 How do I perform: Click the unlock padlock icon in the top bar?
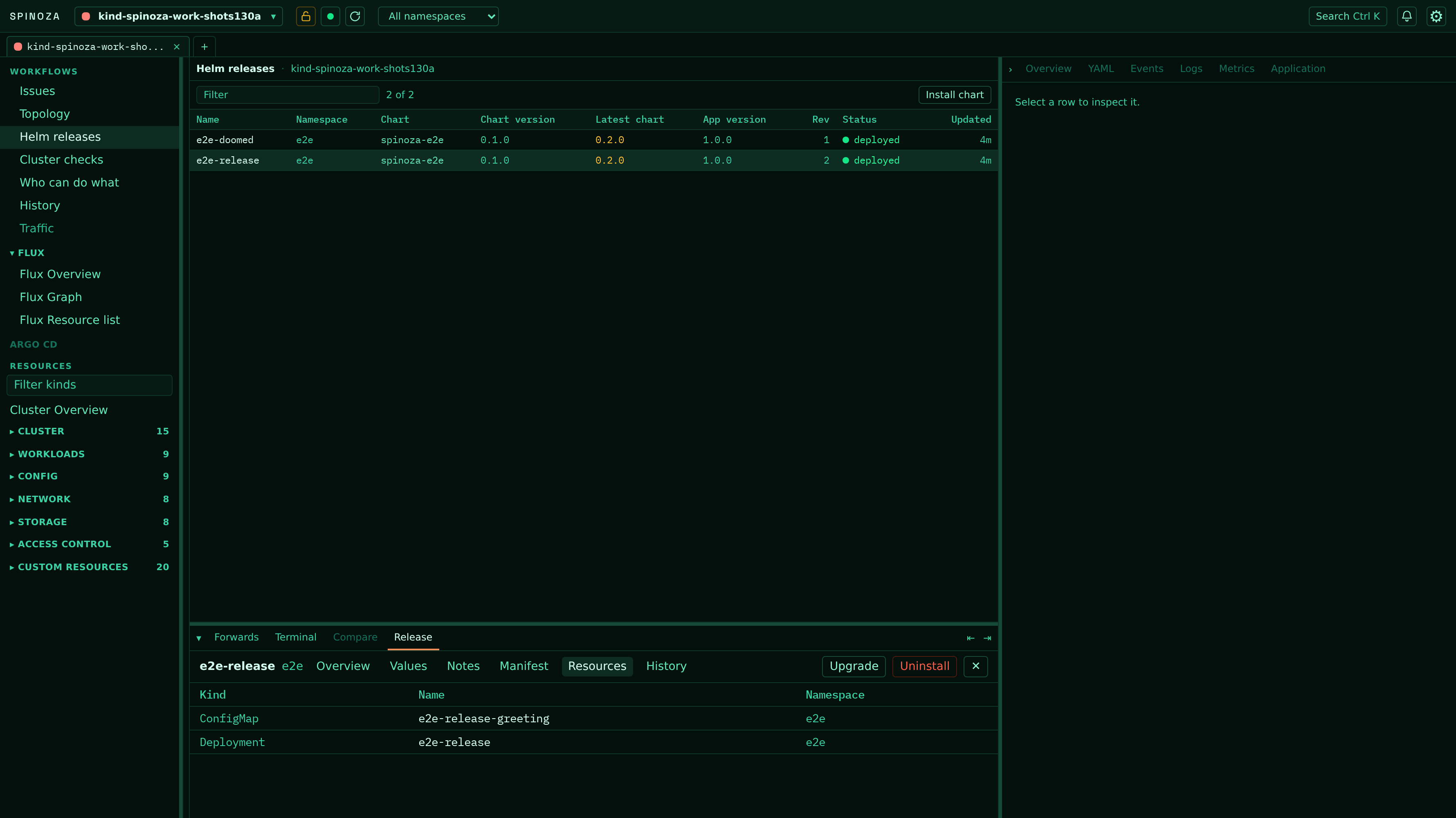point(306,16)
